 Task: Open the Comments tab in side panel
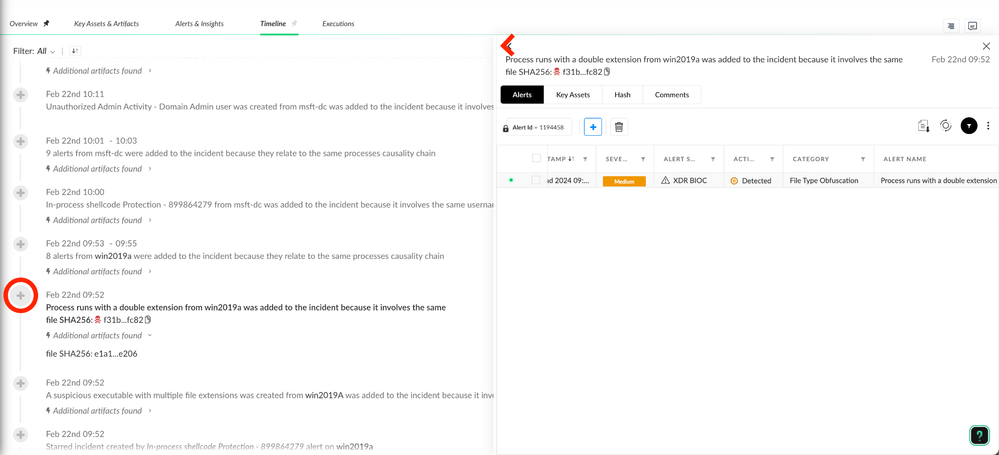point(672,94)
